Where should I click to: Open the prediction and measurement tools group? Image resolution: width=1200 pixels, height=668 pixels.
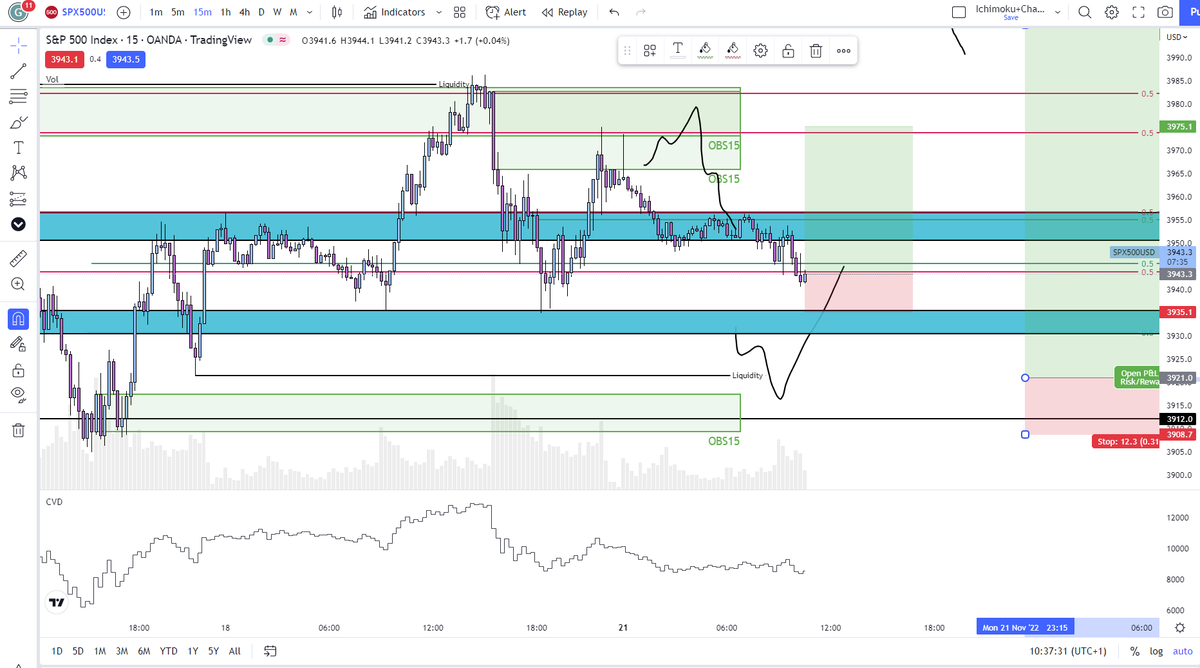pyautogui.click(x=18, y=198)
